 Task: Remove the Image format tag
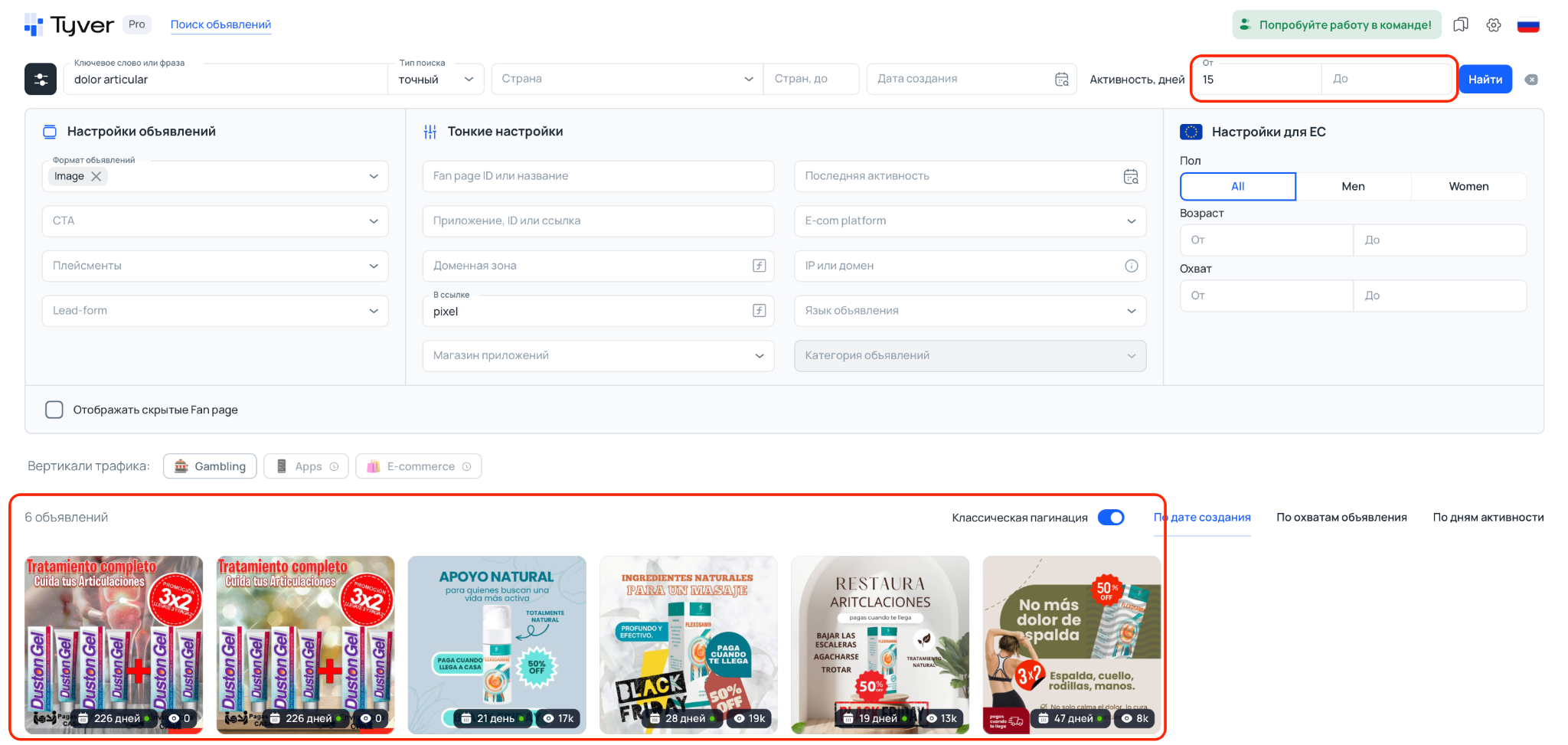point(96,176)
